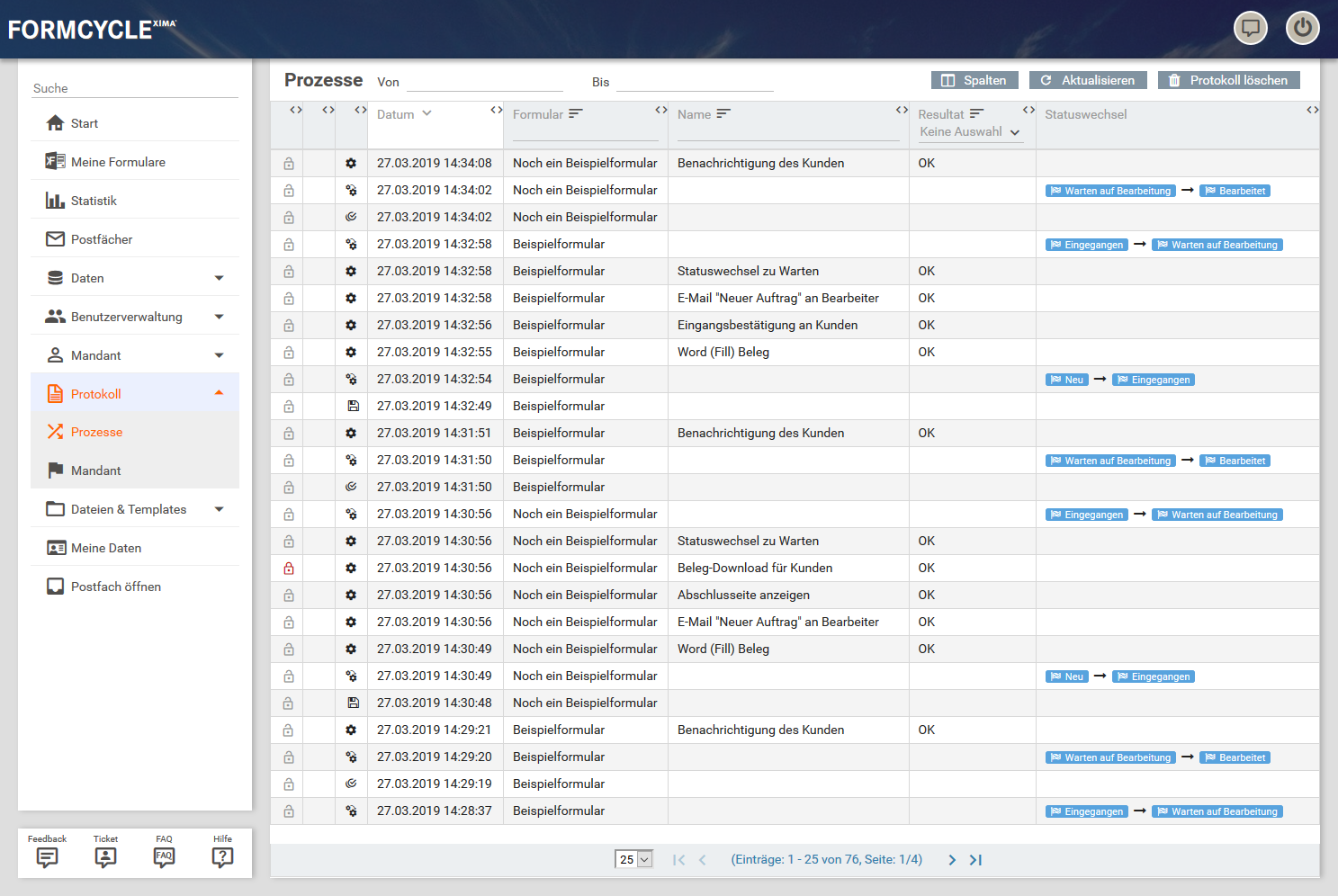1338x896 pixels.
Task: Click the Hilfe question mark icon
Action: pos(222,856)
